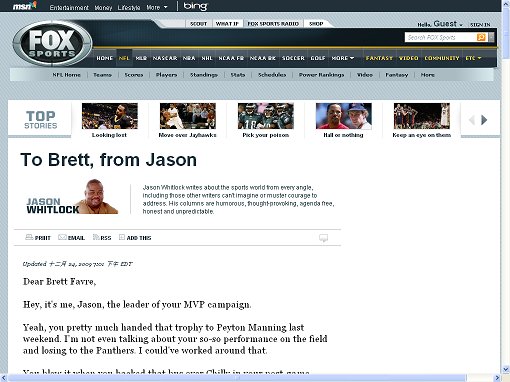This screenshot has height=382, width=510.
Task: Click the orange search button icon
Action: pos(481,37)
